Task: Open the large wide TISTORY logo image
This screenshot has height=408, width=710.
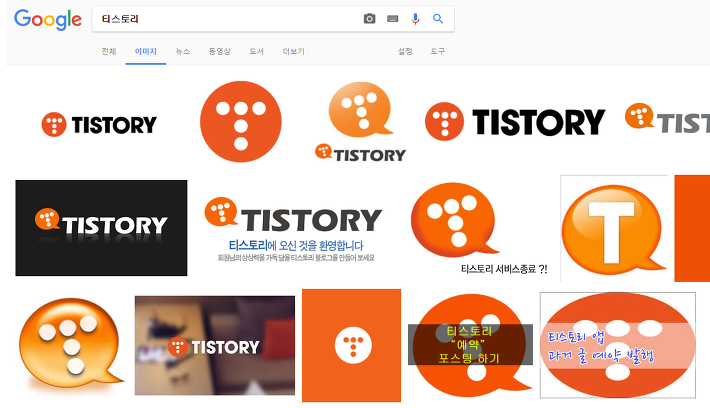Action: pyautogui.click(x=515, y=121)
